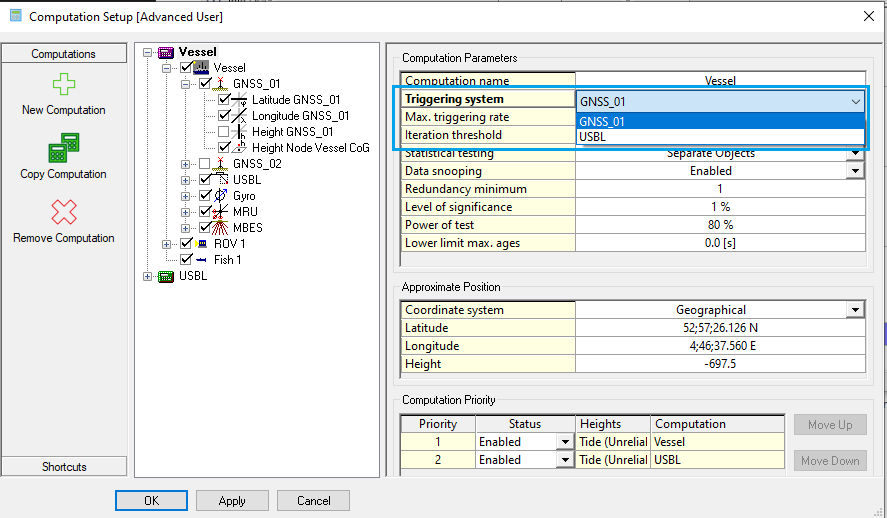Select the Fish 1 tree item

click(x=227, y=260)
